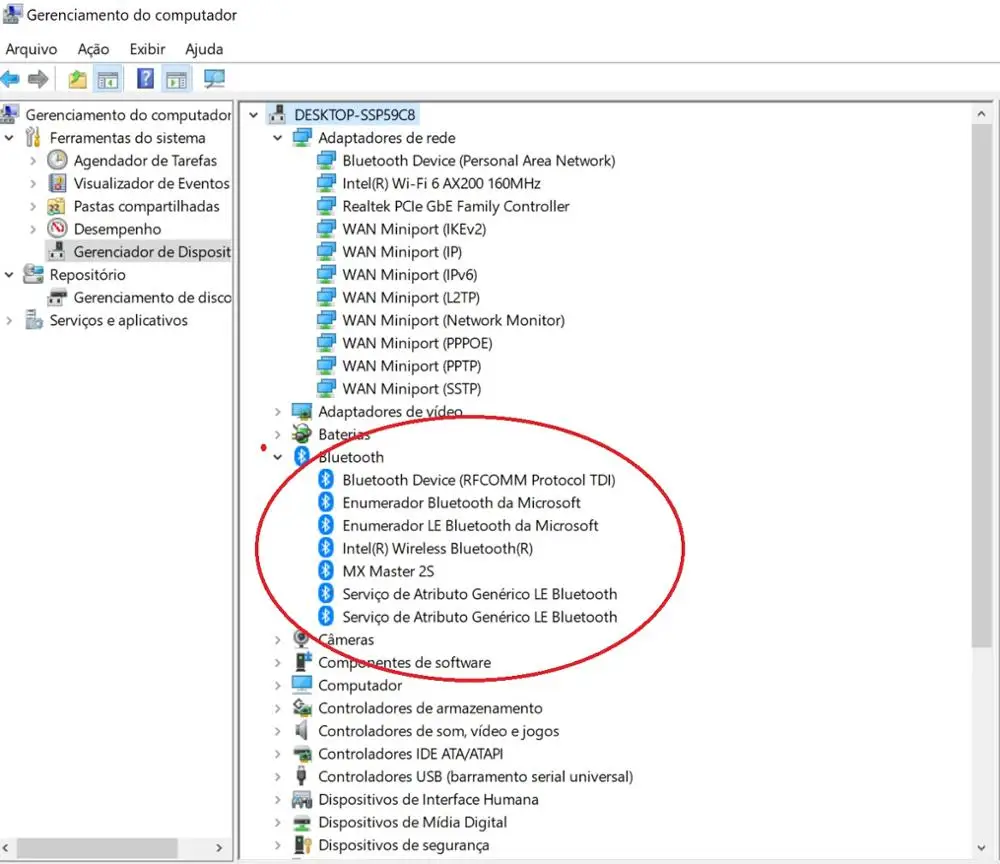This screenshot has height=864, width=1000.
Task: Click the Agendador de Tarefas clock icon
Action: [57, 160]
